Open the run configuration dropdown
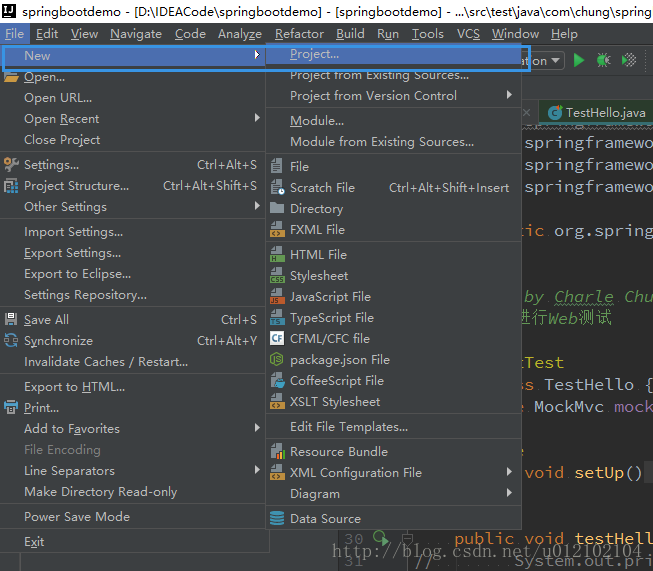 pos(555,61)
